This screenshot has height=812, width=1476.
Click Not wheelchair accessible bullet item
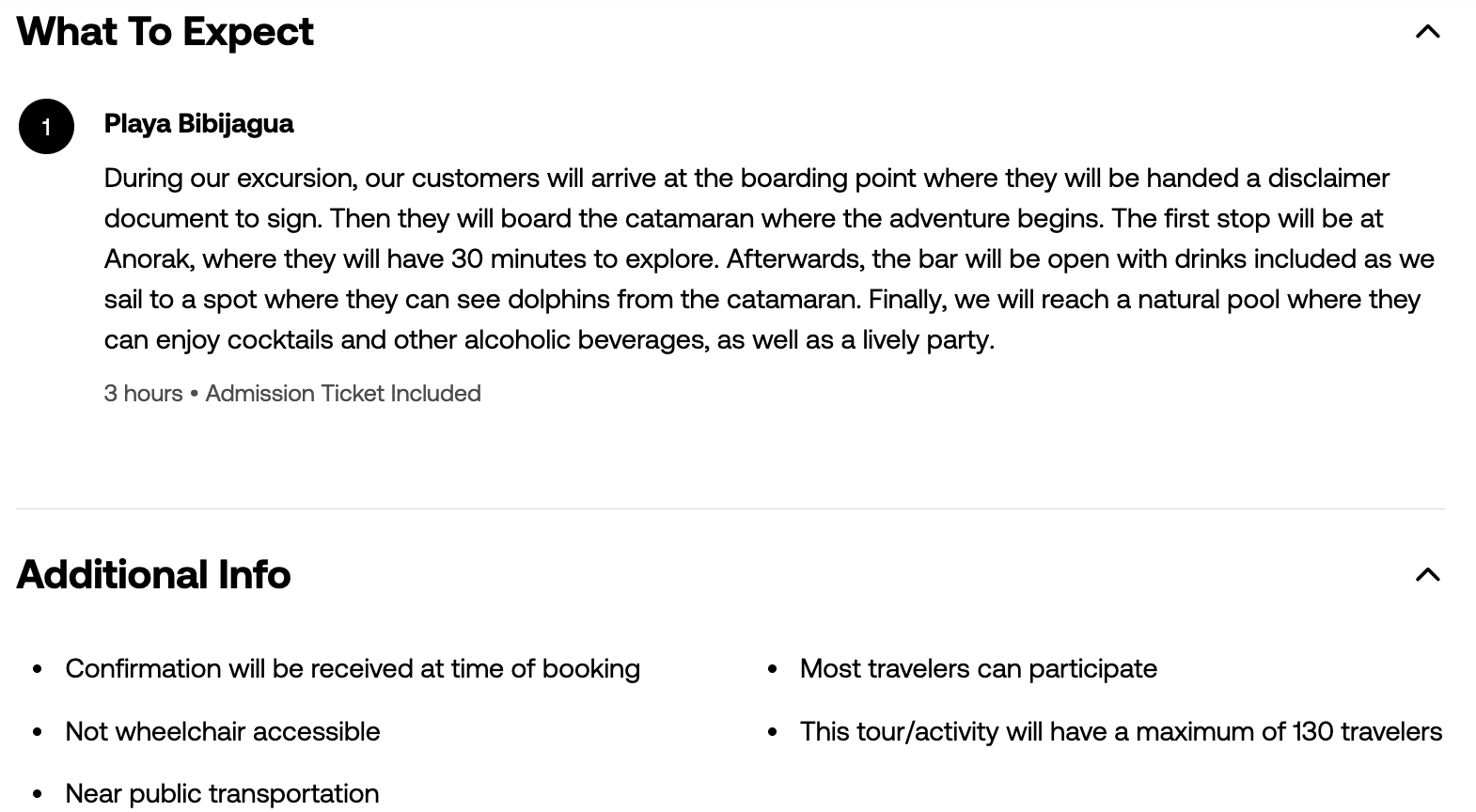coord(223,731)
